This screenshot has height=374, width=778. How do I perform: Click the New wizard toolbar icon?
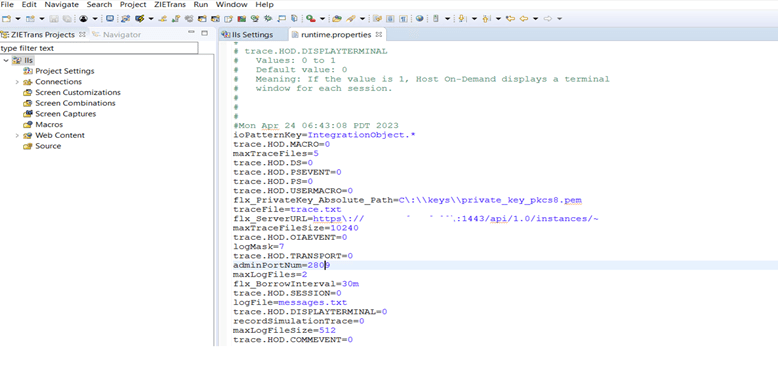[x=6, y=19]
